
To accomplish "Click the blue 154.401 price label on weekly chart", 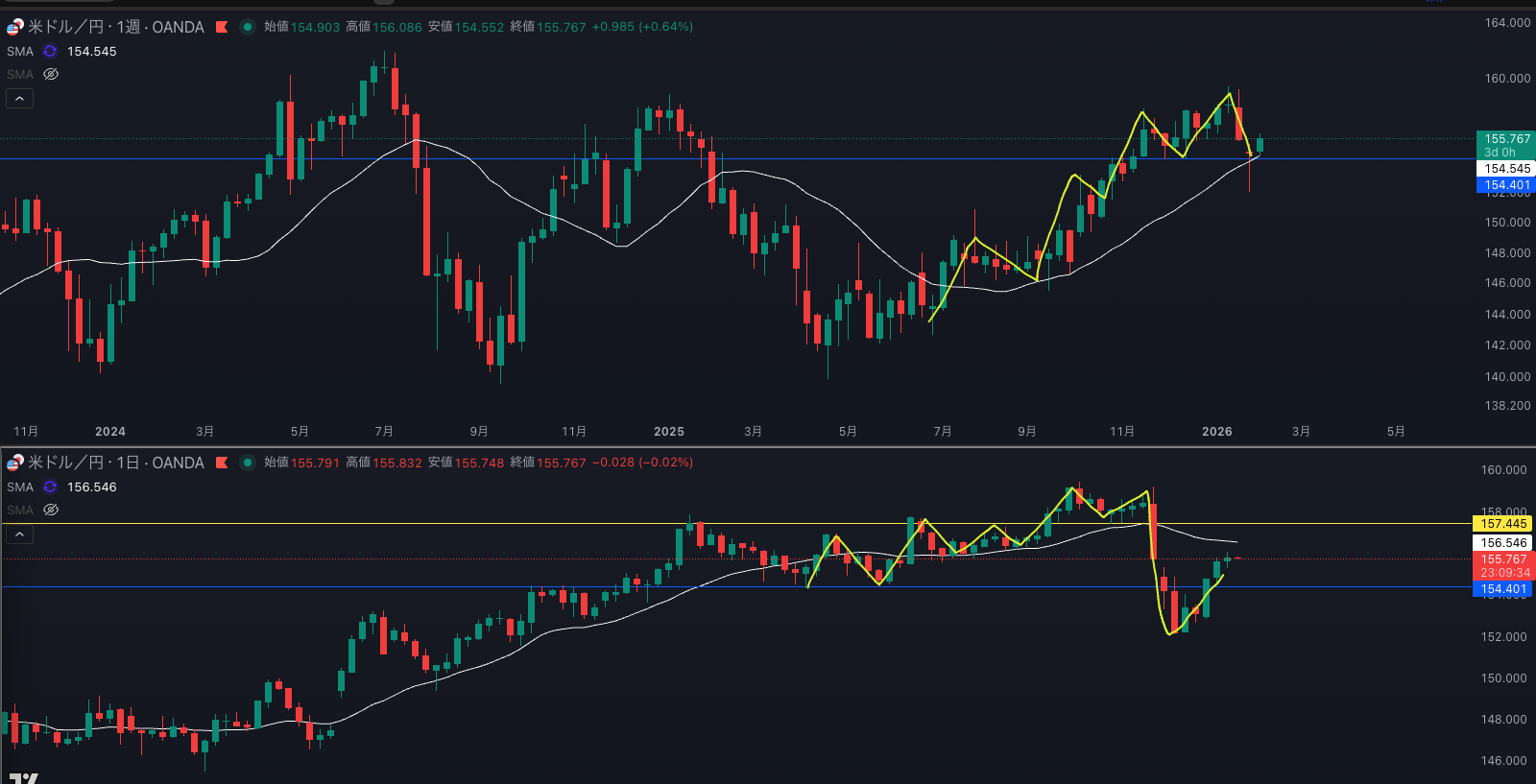I will click(1506, 186).
